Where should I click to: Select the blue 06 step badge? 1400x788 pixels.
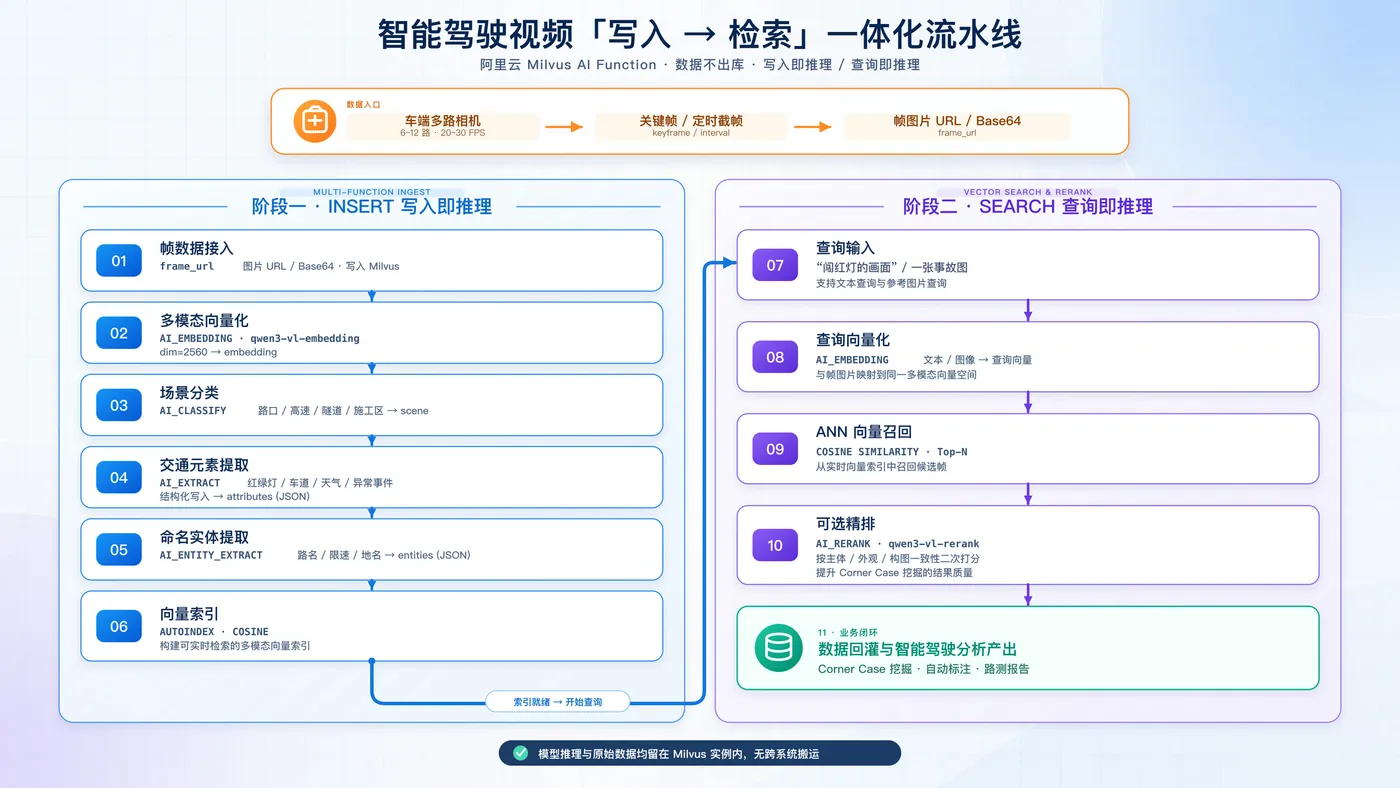coord(119,626)
